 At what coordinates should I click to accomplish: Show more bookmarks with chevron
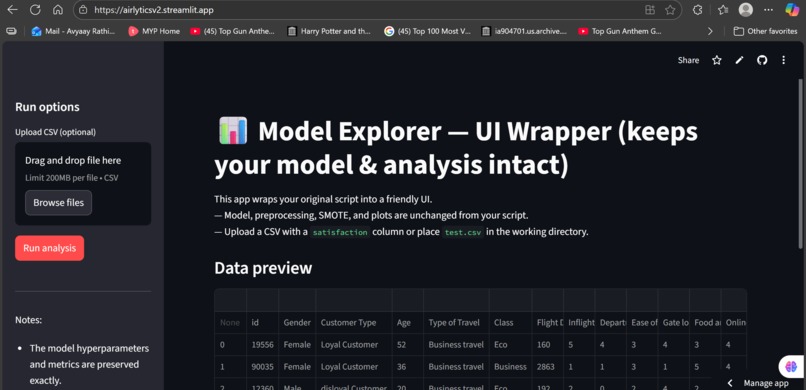click(x=710, y=31)
